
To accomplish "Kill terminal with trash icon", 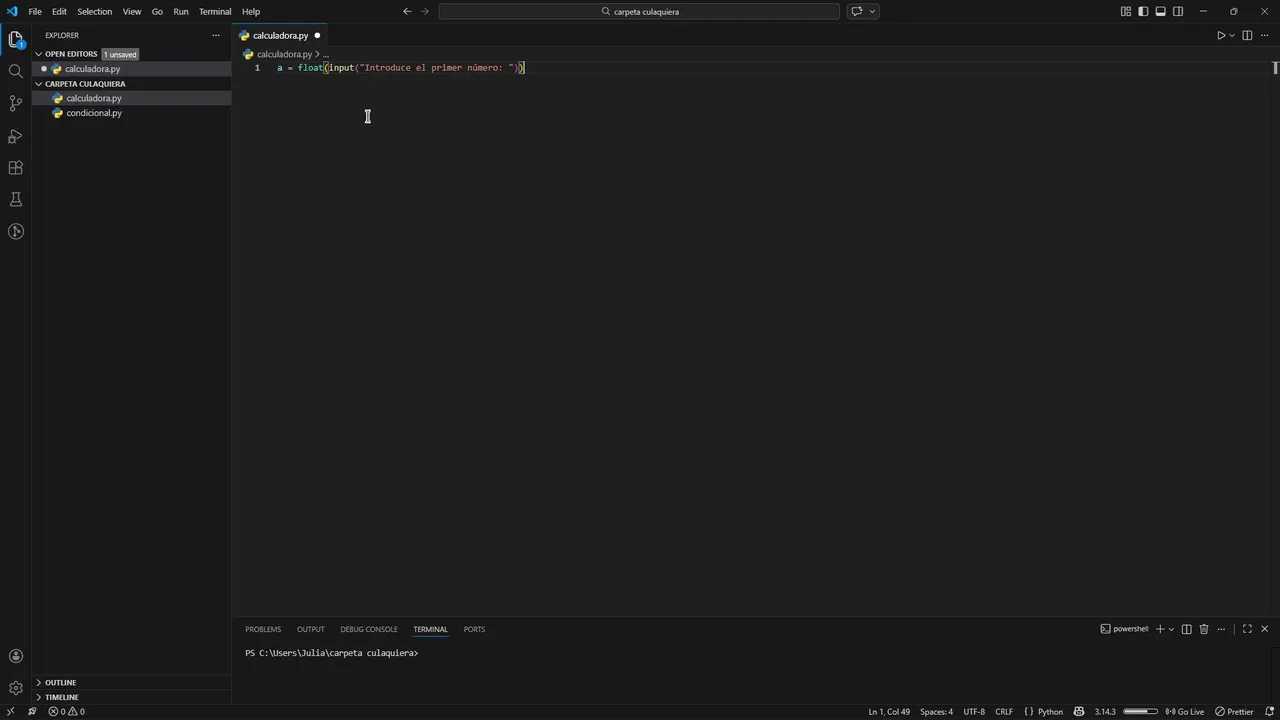I will pos(1204,629).
